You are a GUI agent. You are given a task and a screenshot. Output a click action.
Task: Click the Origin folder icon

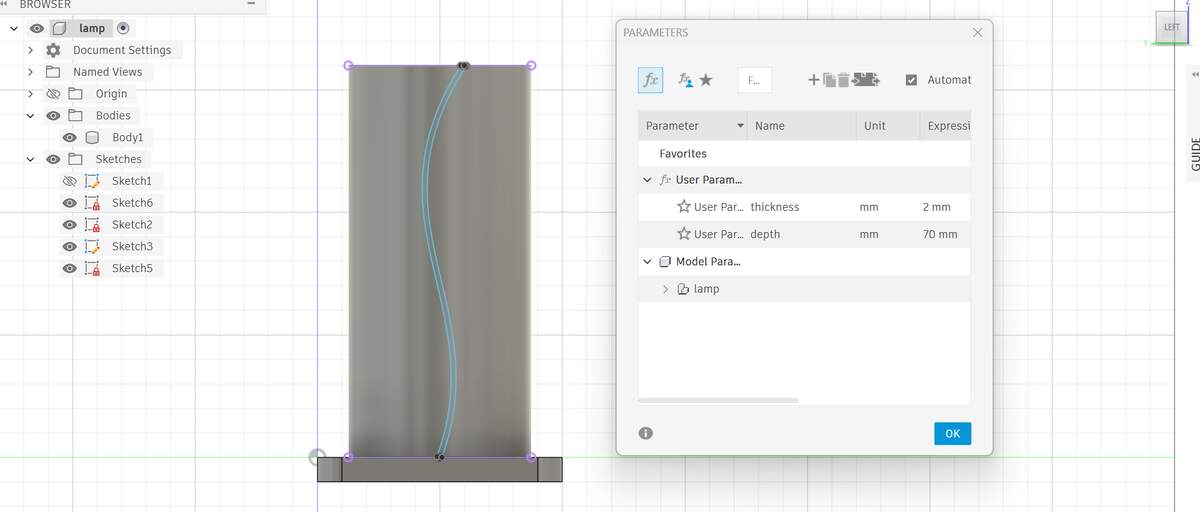(76, 94)
